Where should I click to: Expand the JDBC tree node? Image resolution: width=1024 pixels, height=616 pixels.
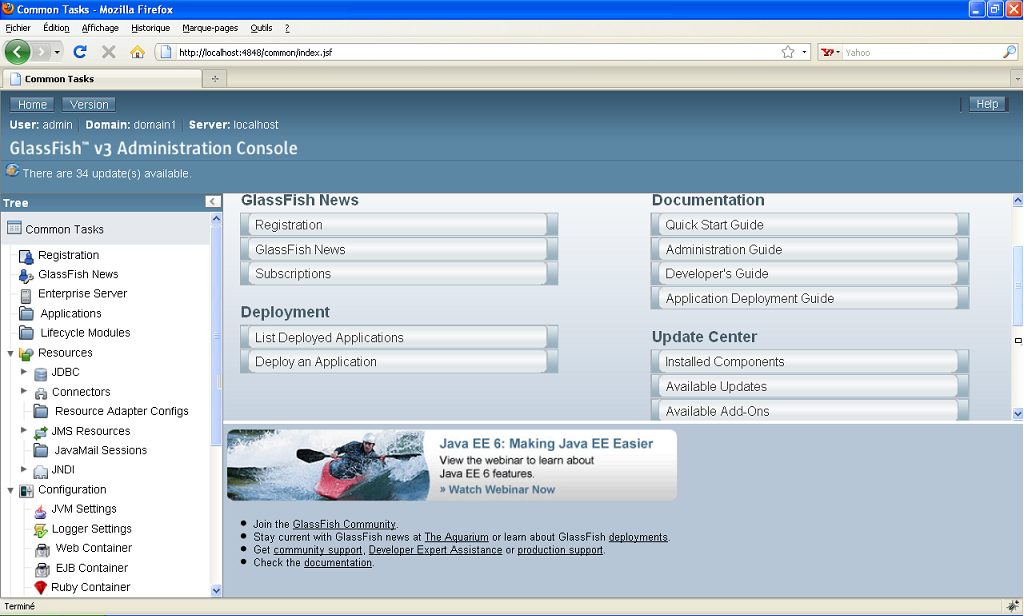[24, 372]
